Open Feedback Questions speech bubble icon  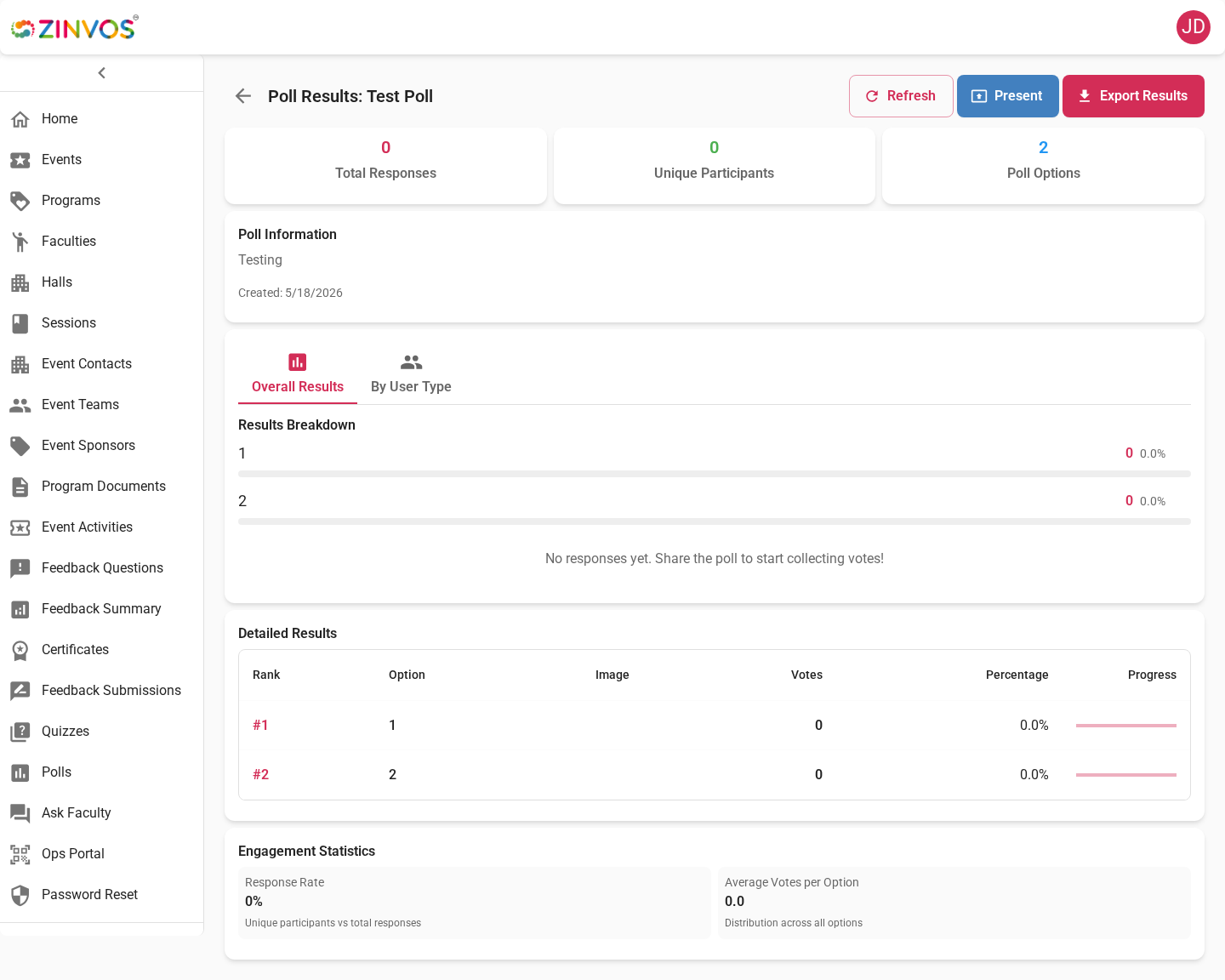click(x=20, y=568)
